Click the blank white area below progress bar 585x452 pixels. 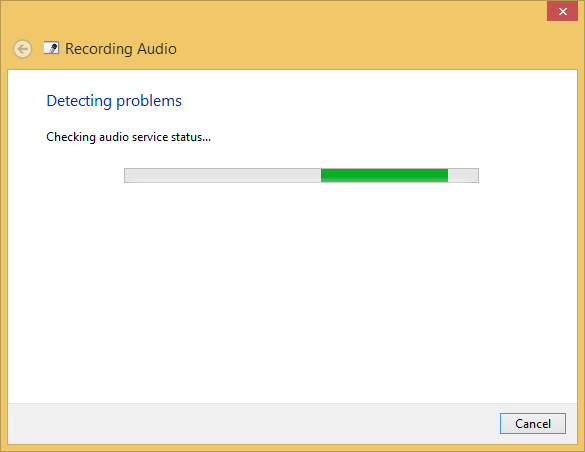click(x=292, y=291)
